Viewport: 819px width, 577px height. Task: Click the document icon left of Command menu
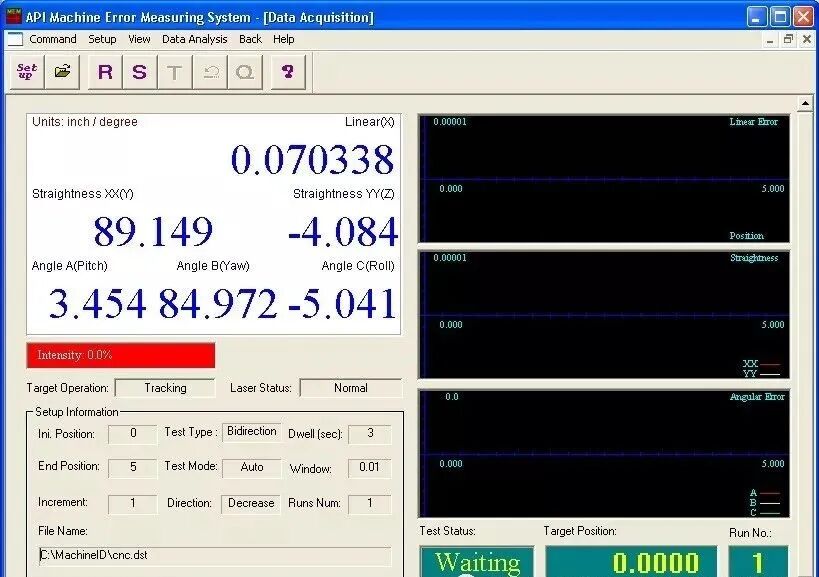coord(15,39)
